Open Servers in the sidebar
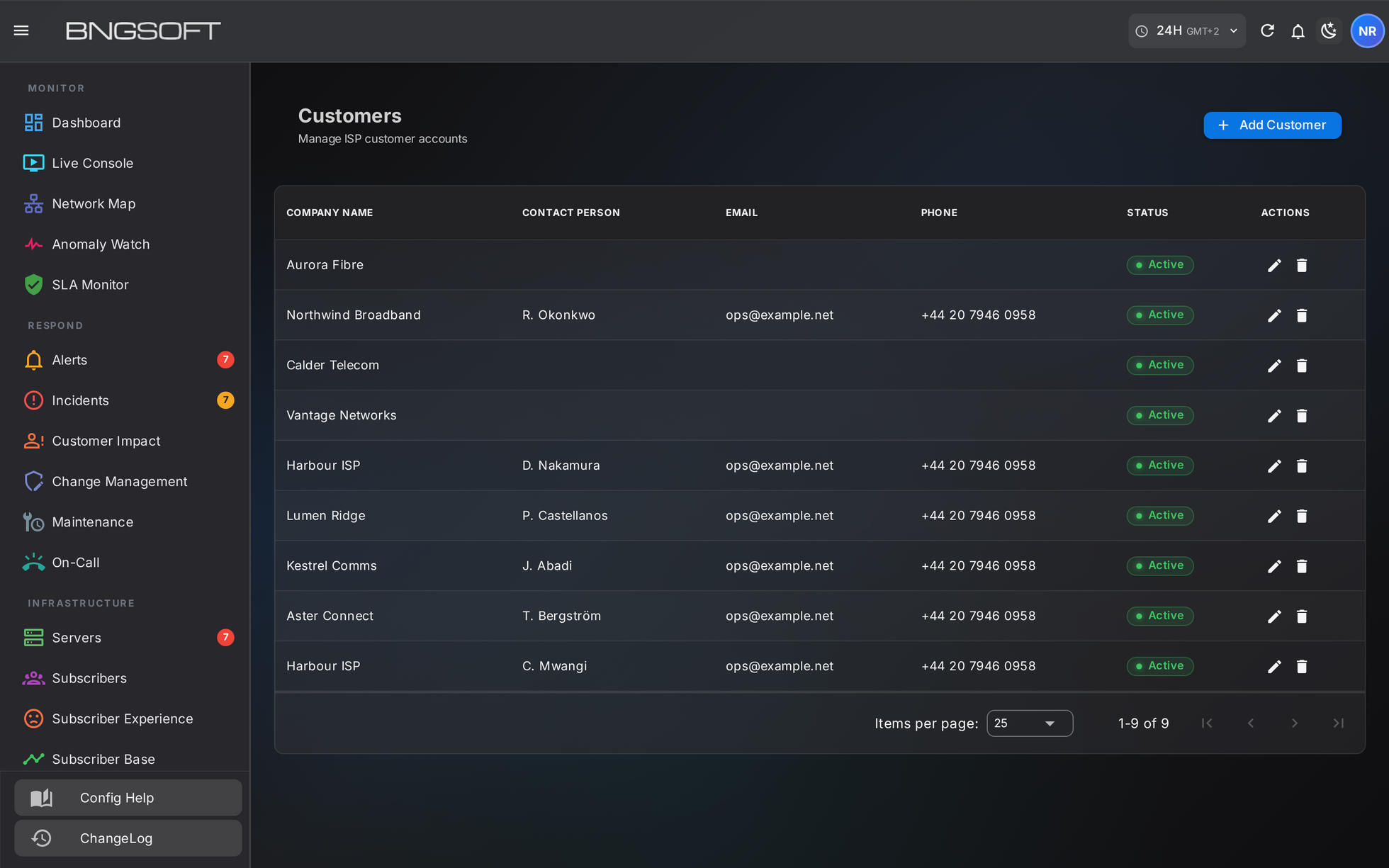 [125, 638]
